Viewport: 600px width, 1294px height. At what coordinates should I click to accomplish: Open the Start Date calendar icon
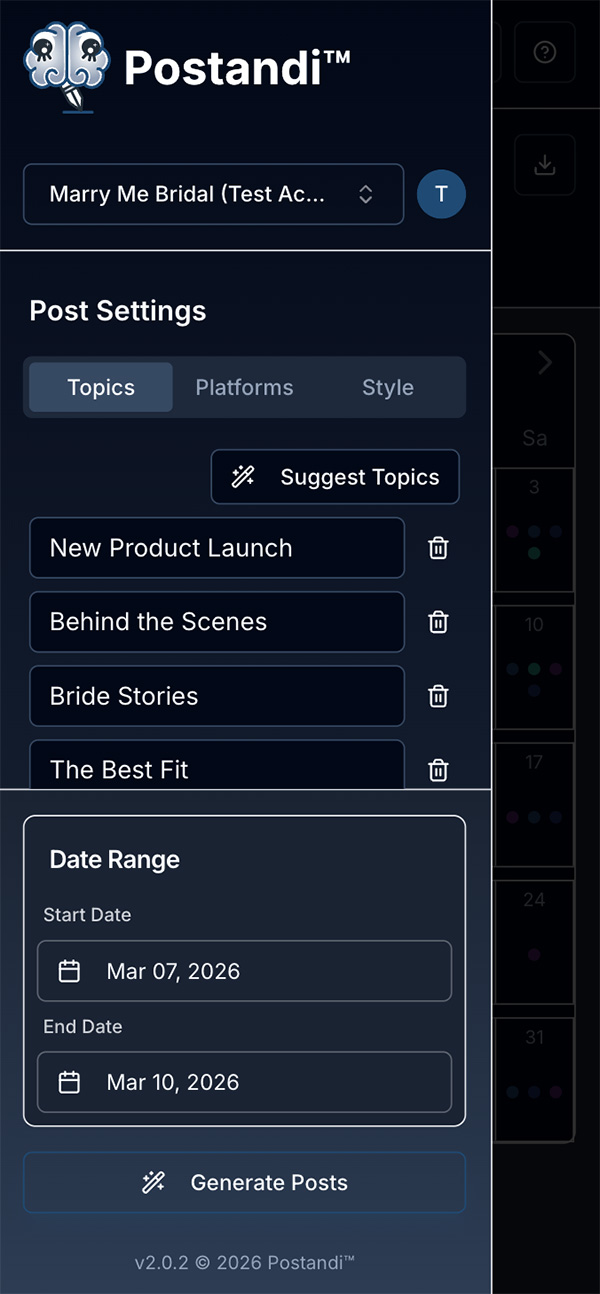67,971
